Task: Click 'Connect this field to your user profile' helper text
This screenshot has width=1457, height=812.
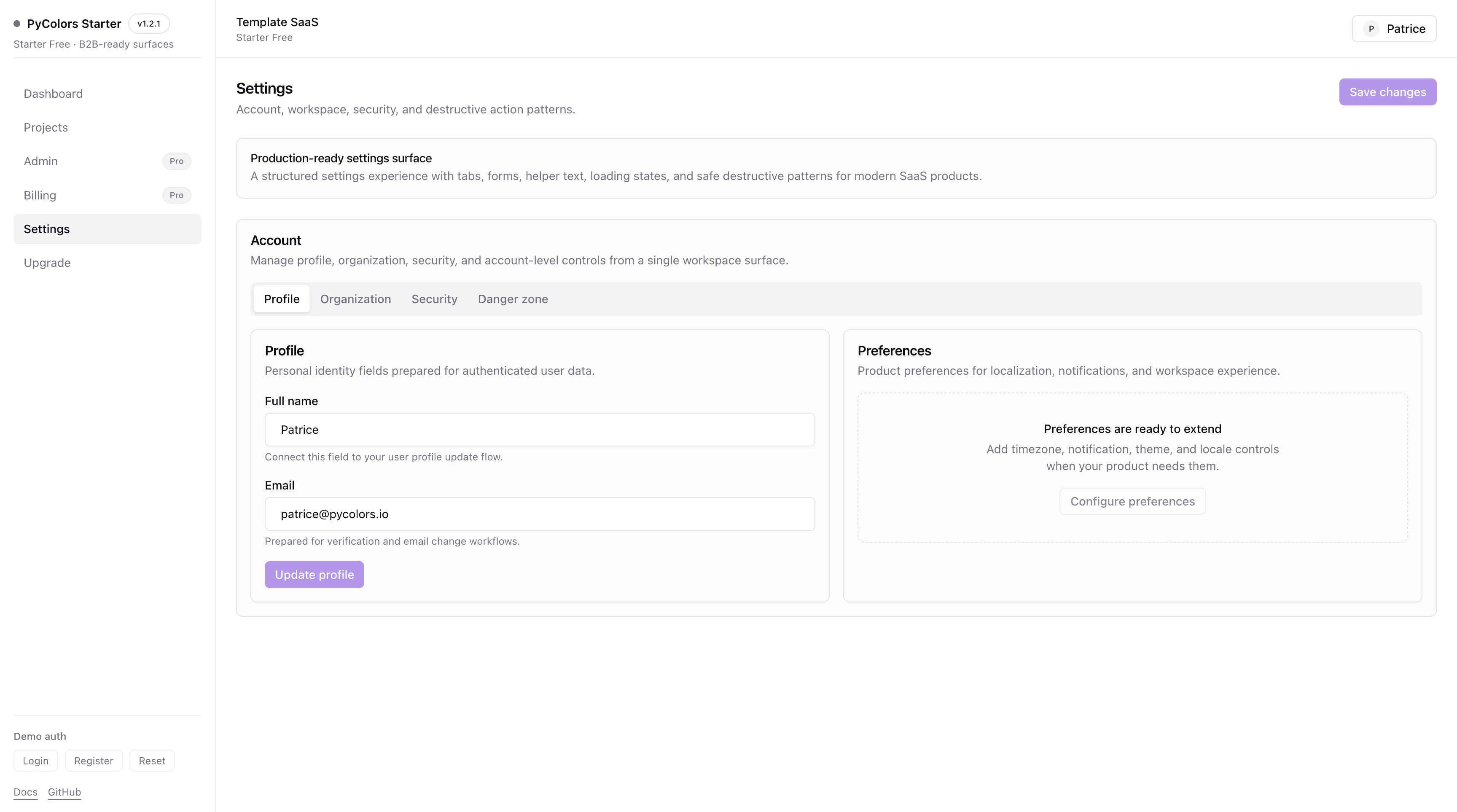Action: pyautogui.click(x=384, y=457)
